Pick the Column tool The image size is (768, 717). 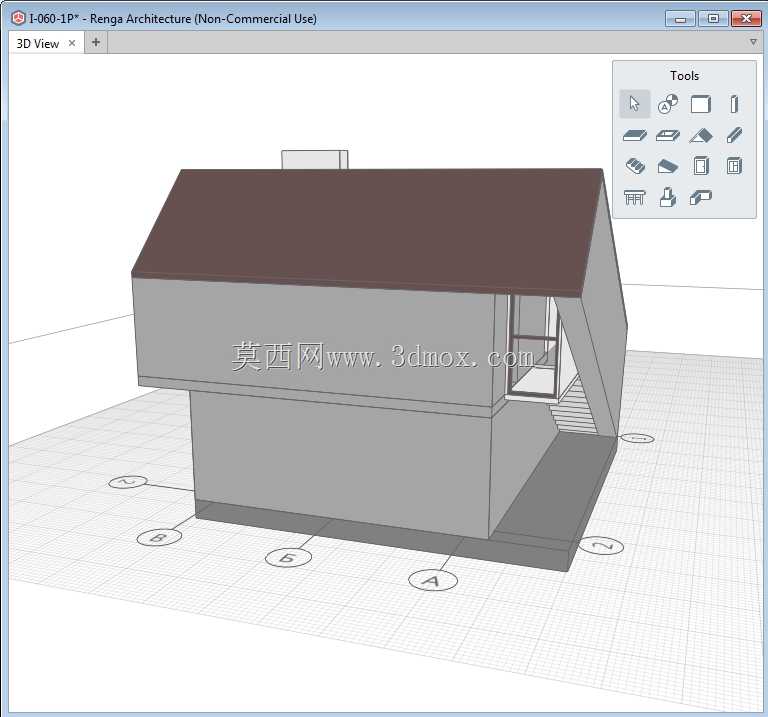[734, 104]
